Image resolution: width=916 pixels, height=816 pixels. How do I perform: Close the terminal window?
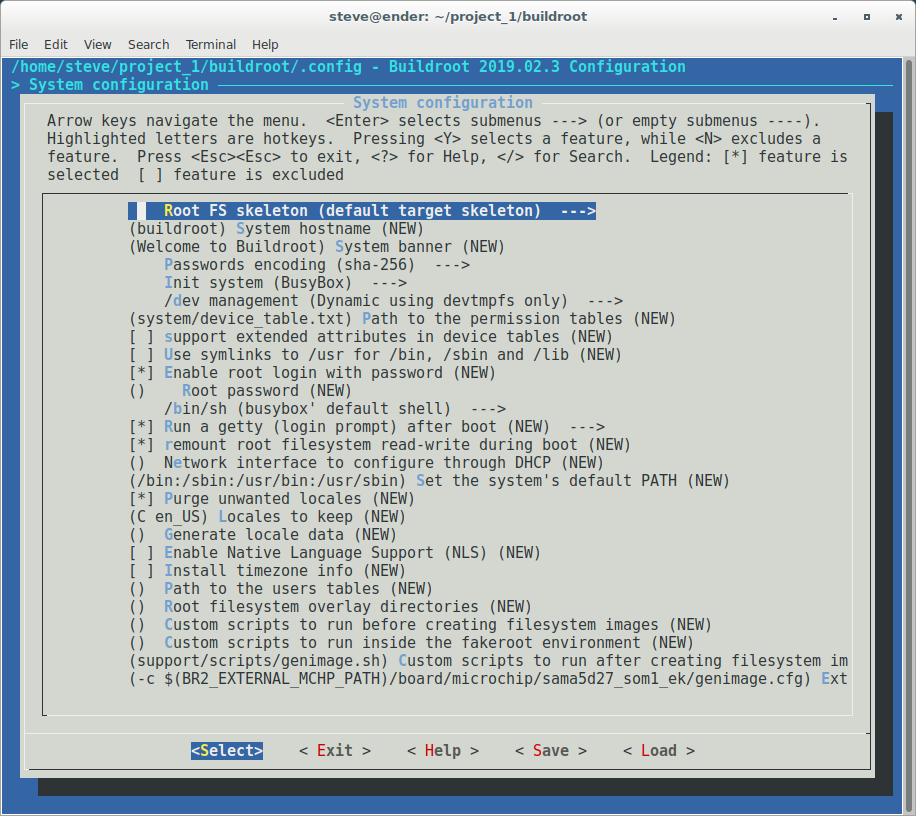[x=895, y=17]
